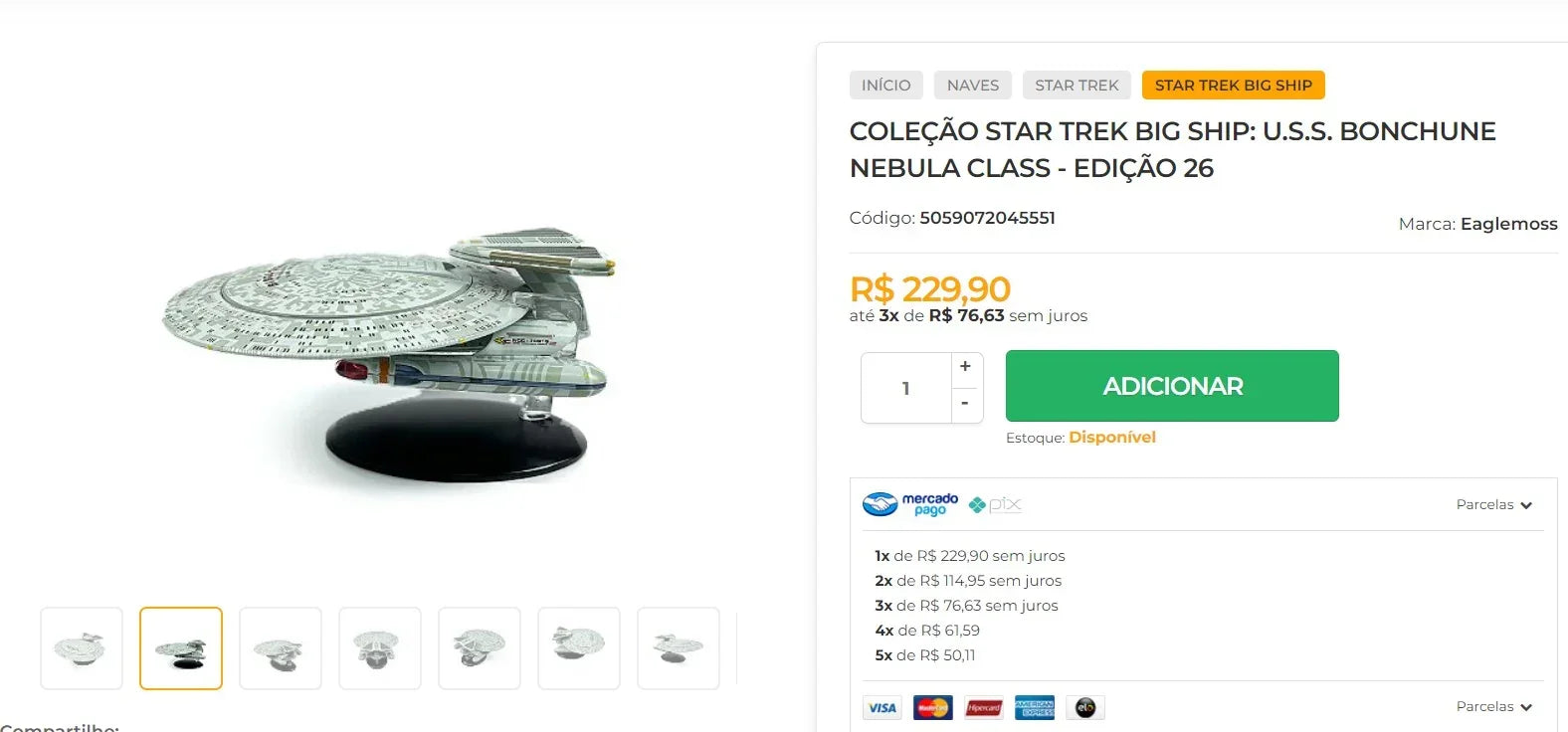Viewport: 1568px width, 732px height.
Task: Select the second product thumbnail
Action: coord(180,647)
